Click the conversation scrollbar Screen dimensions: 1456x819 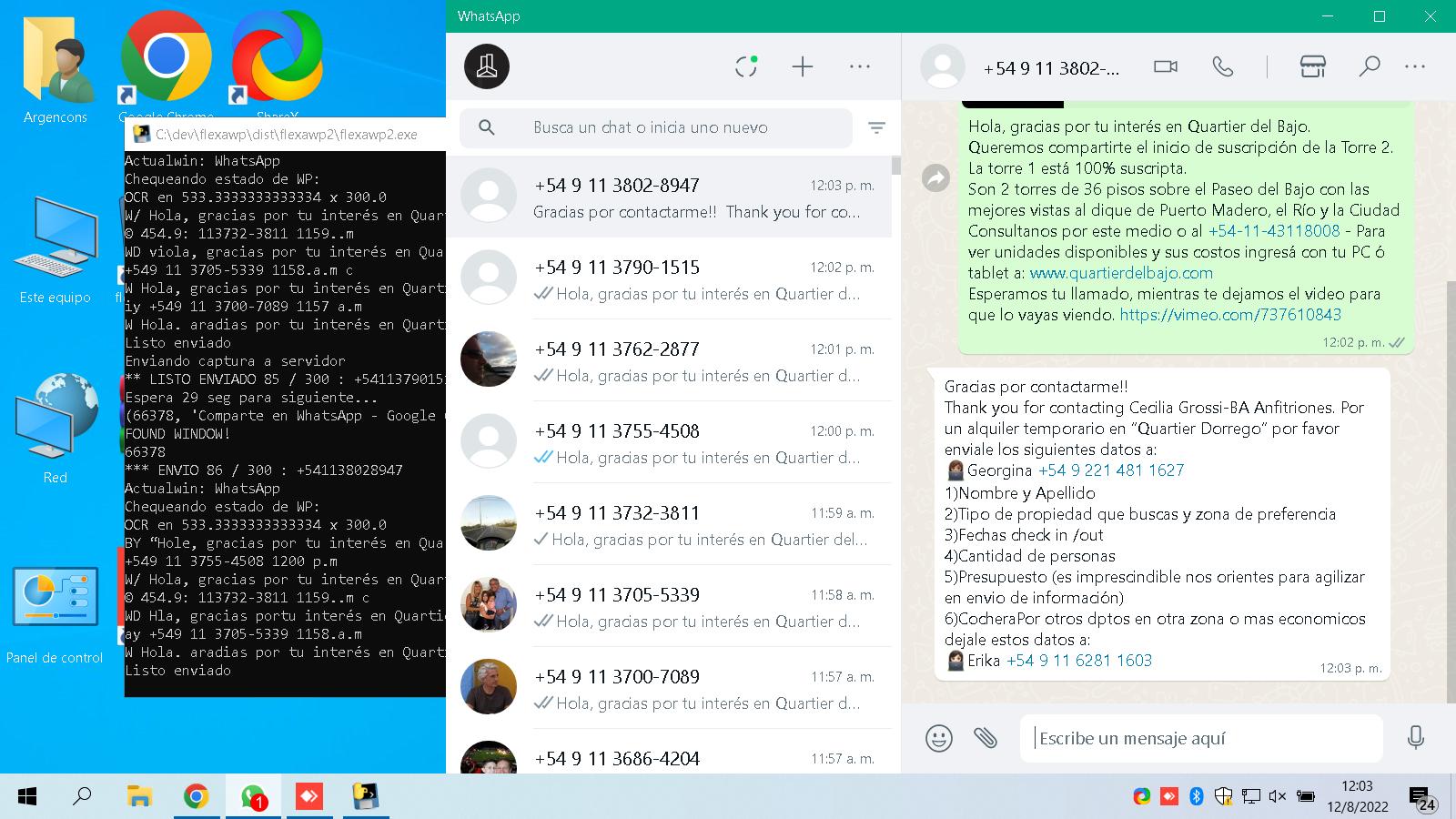pos(1451,491)
